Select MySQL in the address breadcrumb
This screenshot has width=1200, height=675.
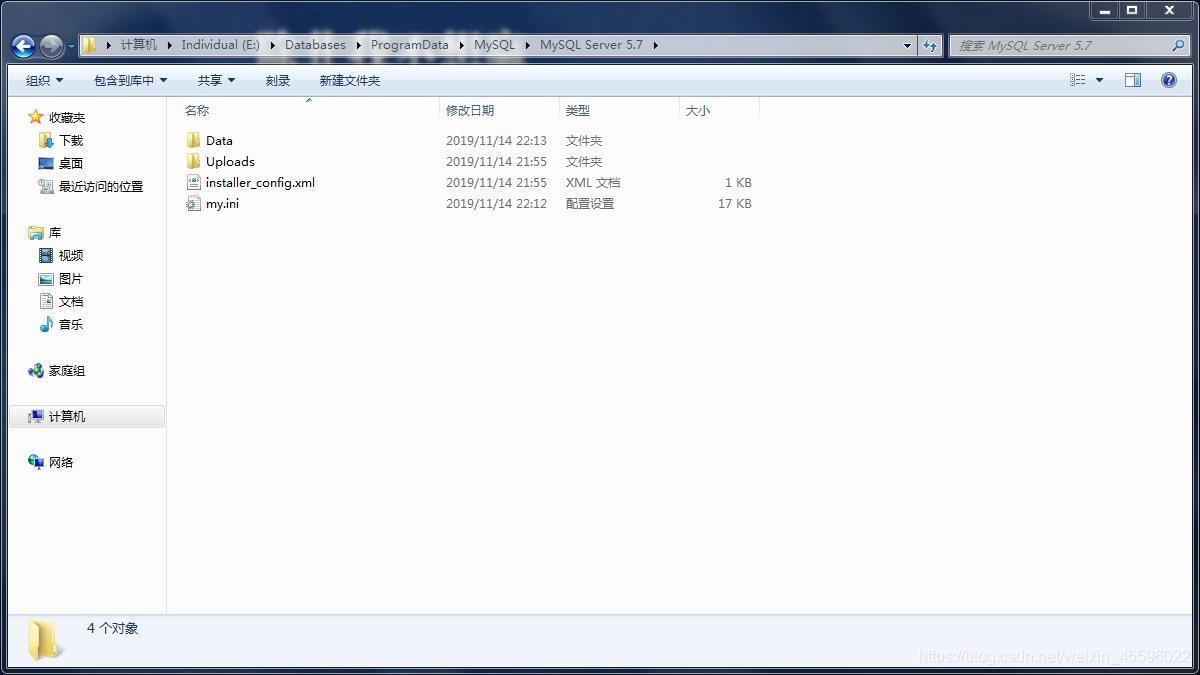tap(494, 45)
